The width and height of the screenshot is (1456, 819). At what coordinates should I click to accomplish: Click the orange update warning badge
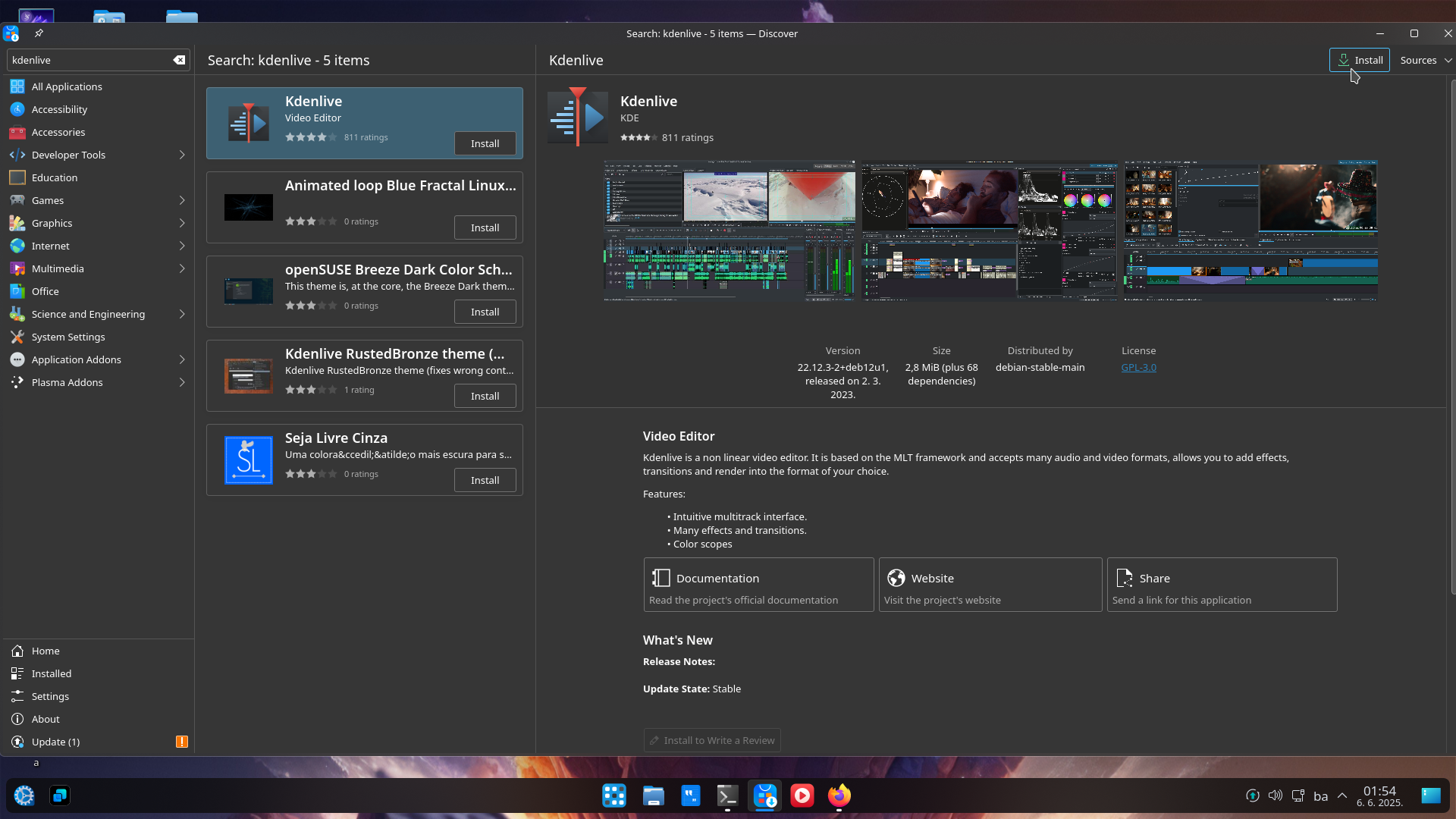182,742
